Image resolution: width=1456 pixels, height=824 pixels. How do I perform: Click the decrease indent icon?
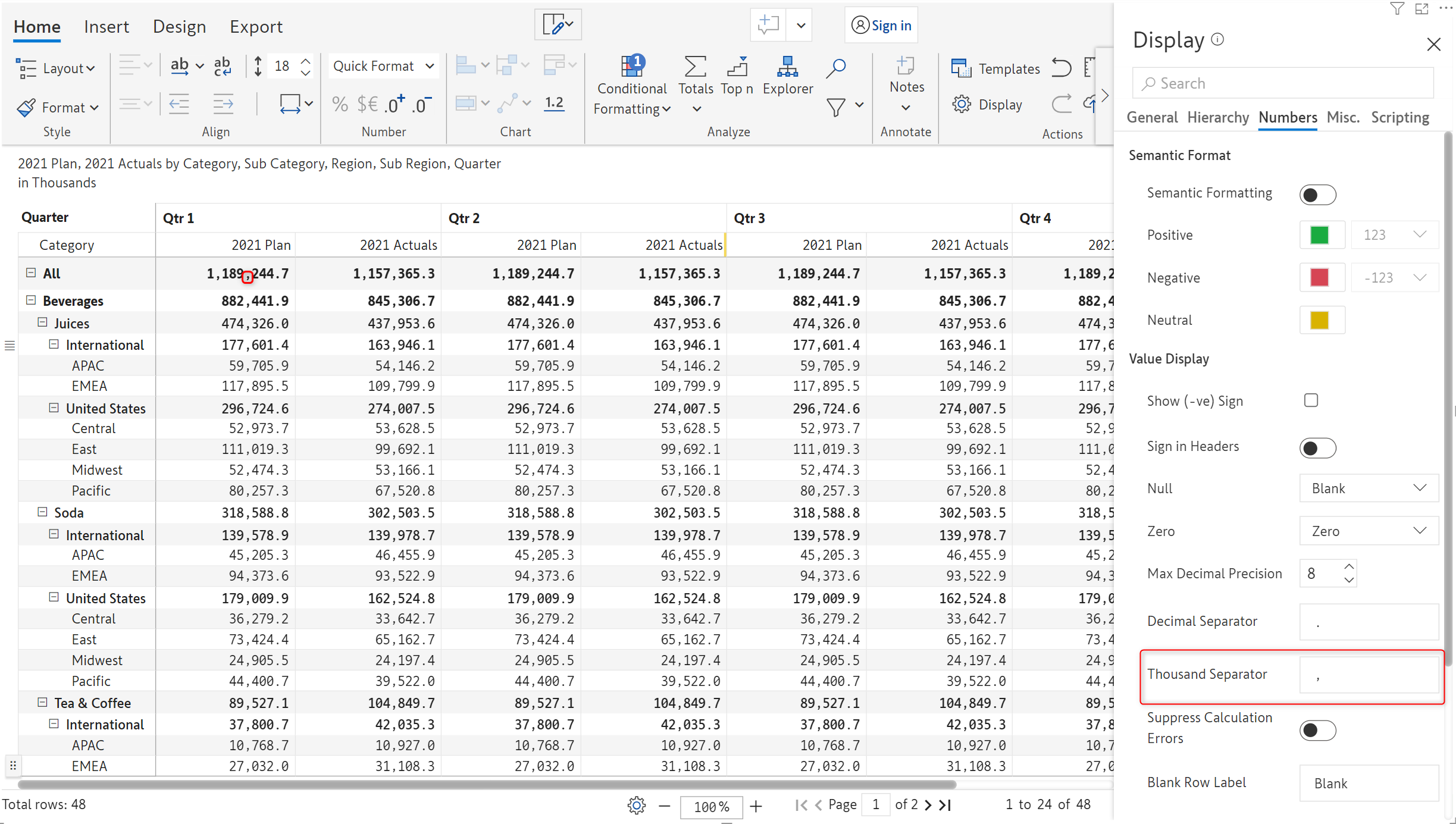pos(179,104)
